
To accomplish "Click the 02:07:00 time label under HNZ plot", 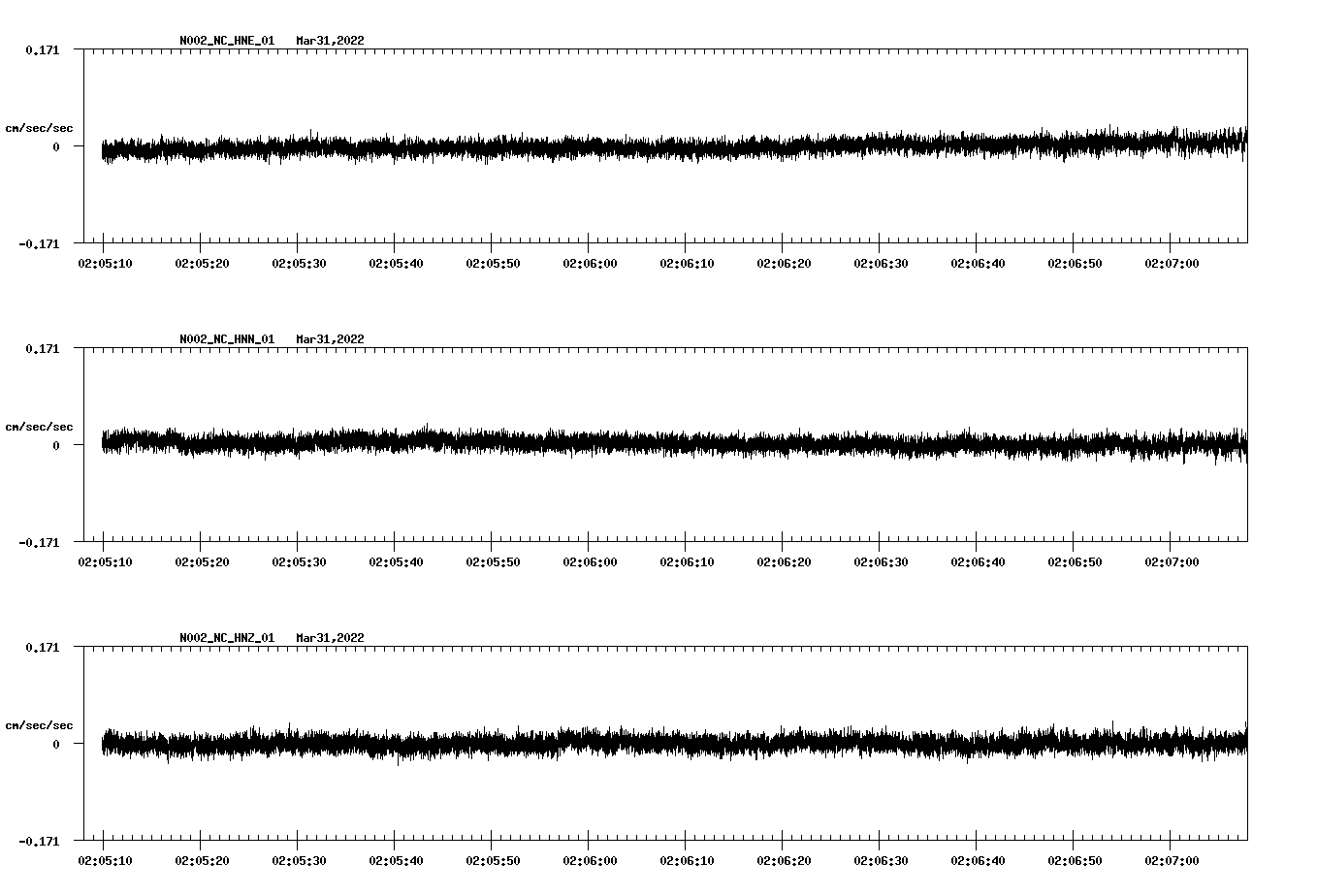I will pyautogui.click(x=1172, y=860).
